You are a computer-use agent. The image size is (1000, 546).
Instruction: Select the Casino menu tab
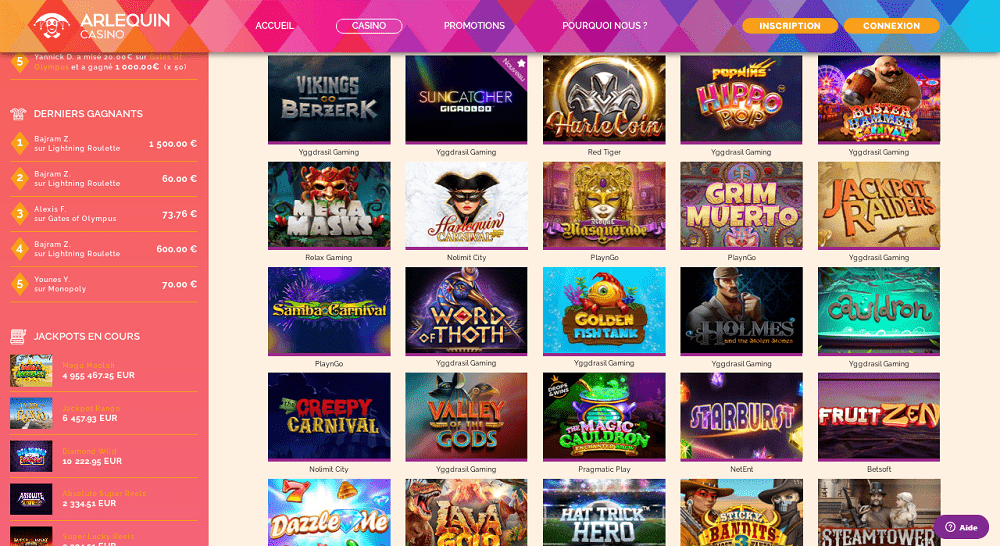point(369,26)
